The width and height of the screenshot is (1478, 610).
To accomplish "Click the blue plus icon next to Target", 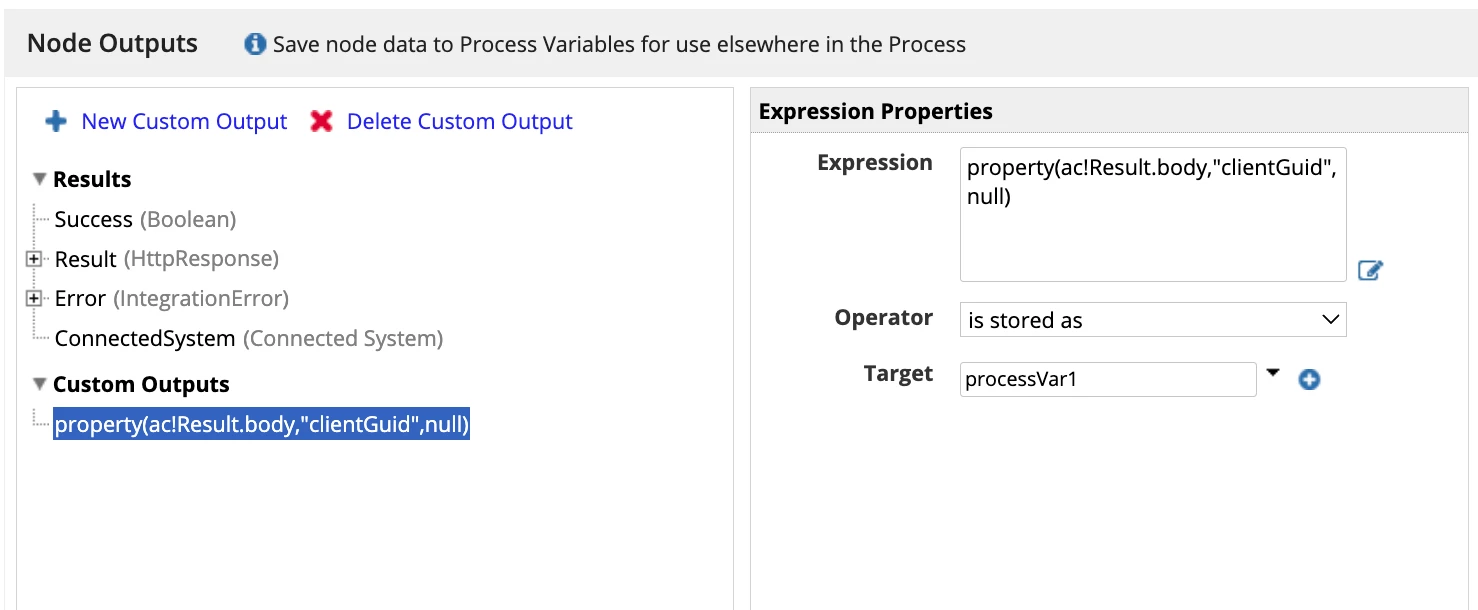I will tap(1309, 380).
